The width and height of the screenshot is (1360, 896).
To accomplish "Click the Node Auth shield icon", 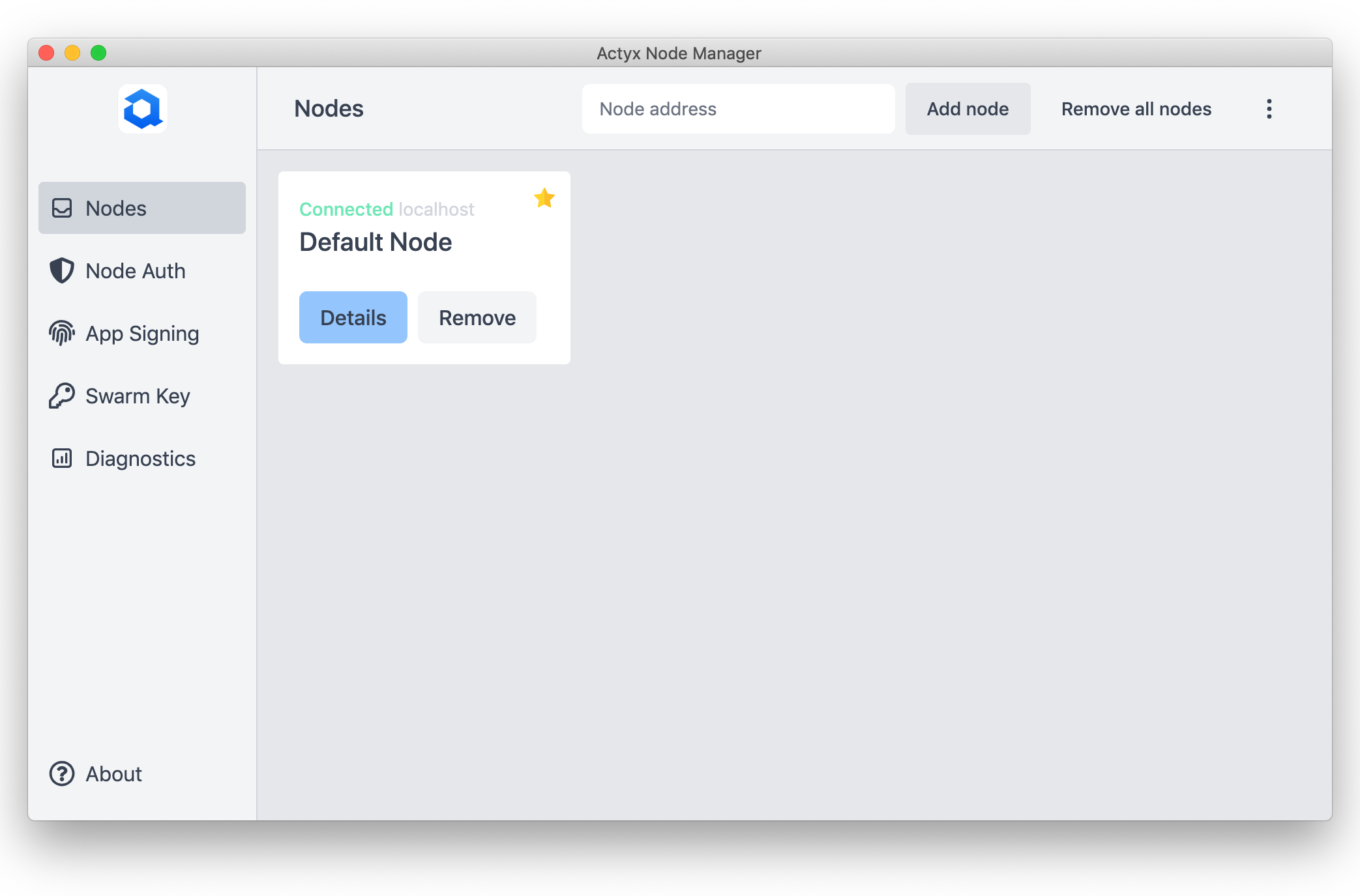I will (x=62, y=270).
